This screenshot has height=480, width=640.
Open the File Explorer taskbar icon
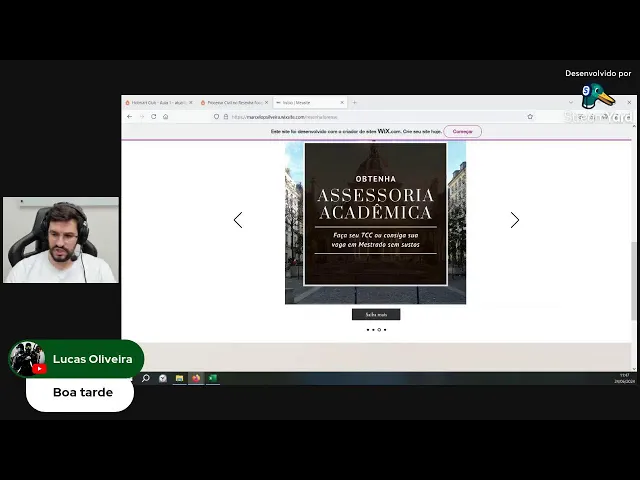[x=179, y=378]
